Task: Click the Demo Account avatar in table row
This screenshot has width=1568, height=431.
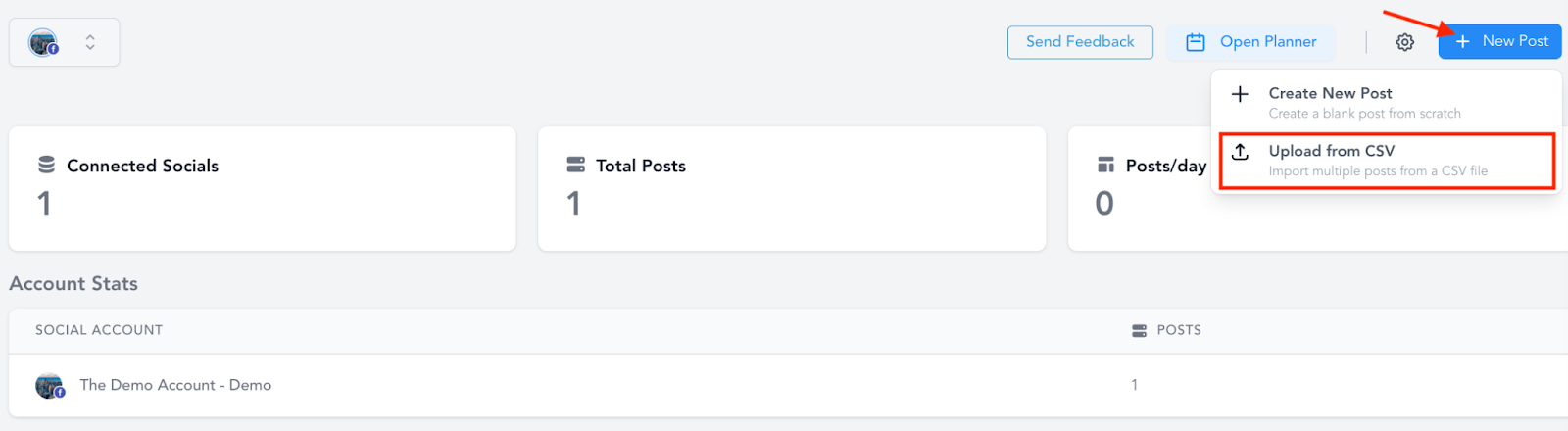Action: click(49, 386)
